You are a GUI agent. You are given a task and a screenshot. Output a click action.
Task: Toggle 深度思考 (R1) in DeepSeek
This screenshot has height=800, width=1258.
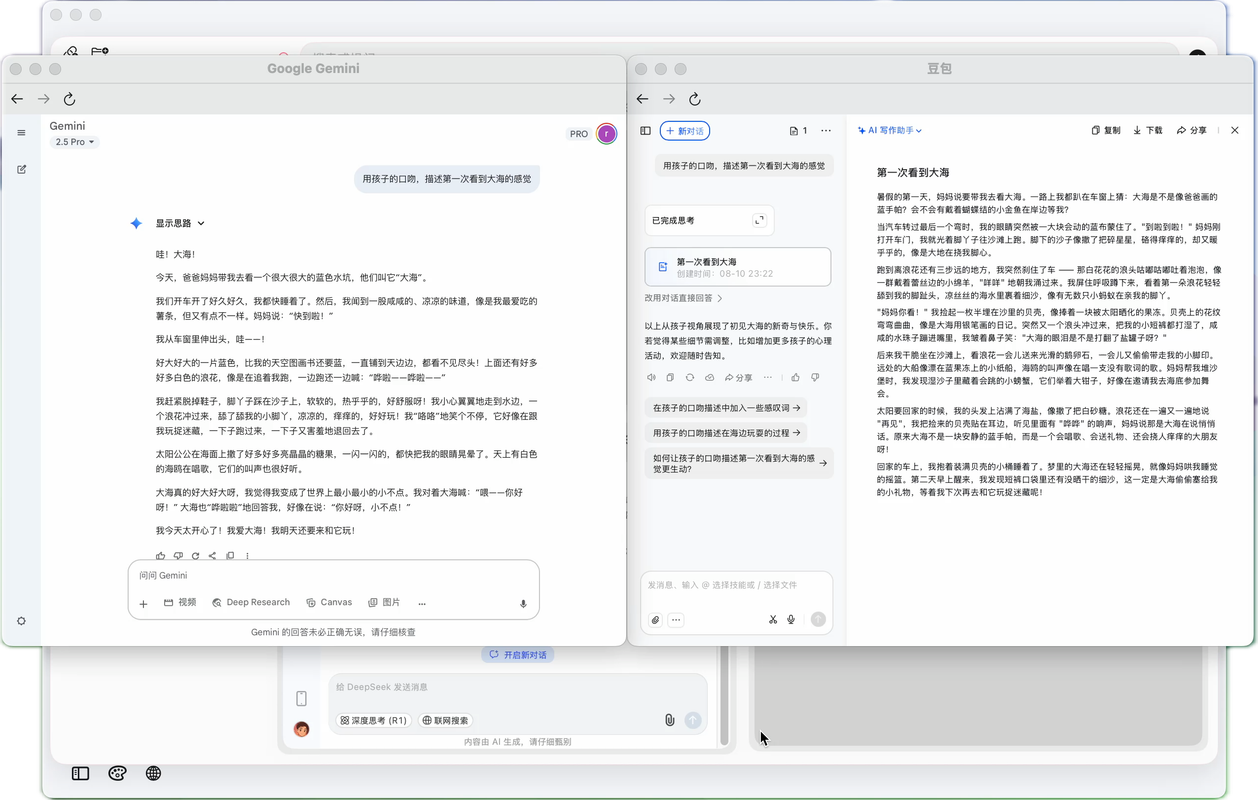click(x=373, y=720)
